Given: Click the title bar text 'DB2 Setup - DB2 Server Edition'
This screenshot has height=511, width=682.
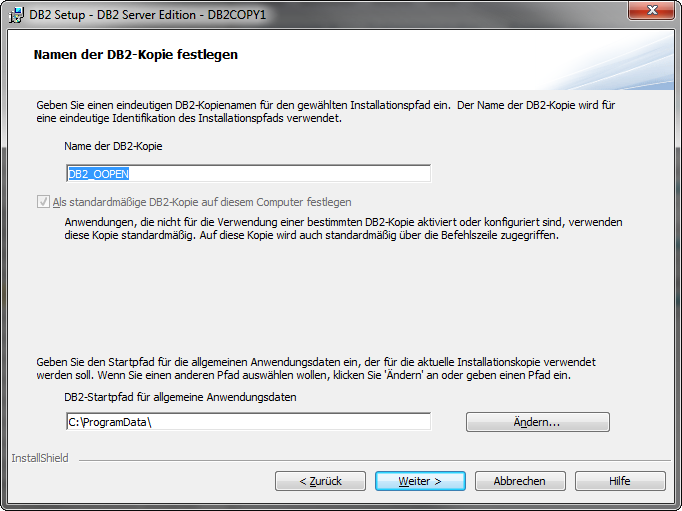Looking at the screenshot, I should pos(113,15).
